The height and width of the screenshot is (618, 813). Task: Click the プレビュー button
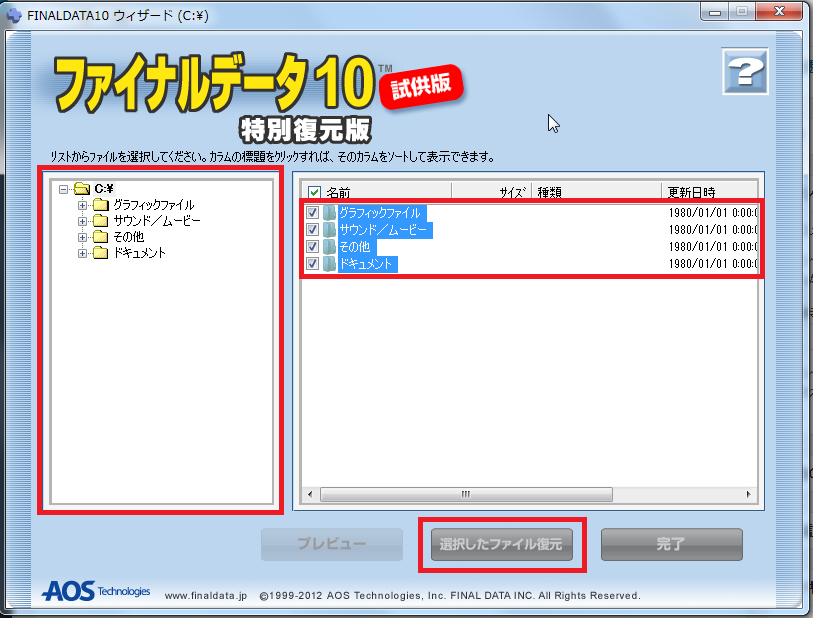(332, 544)
